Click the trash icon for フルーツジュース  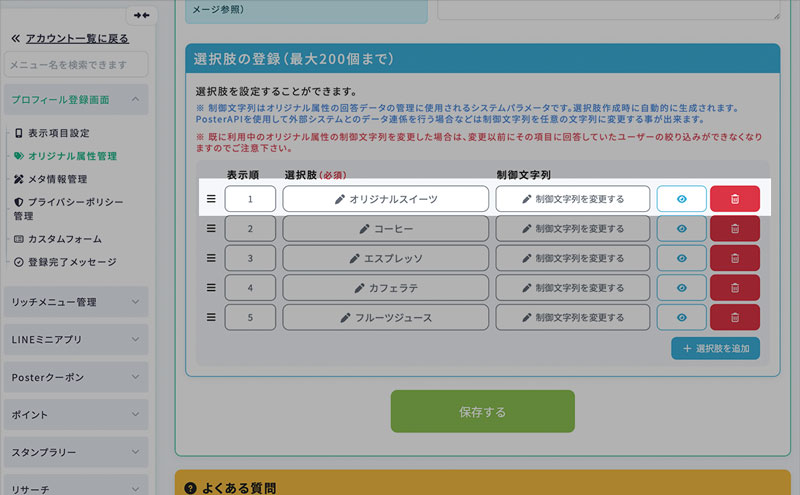tap(734, 317)
